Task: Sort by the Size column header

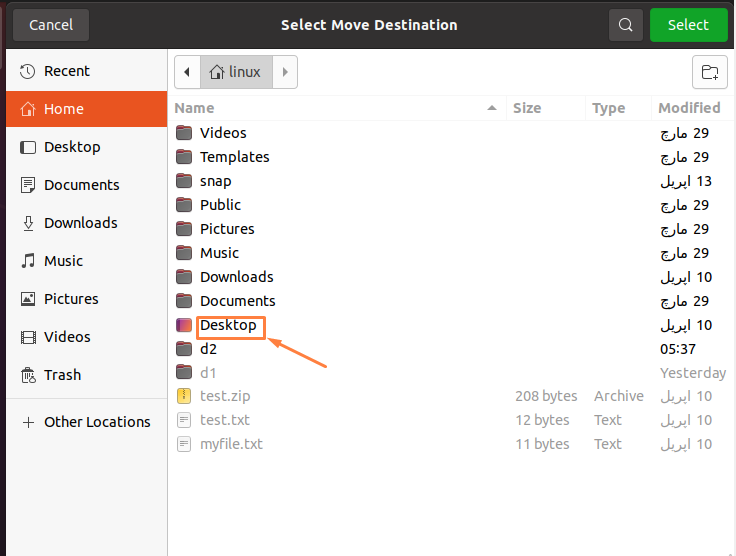Action: coord(546,108)
